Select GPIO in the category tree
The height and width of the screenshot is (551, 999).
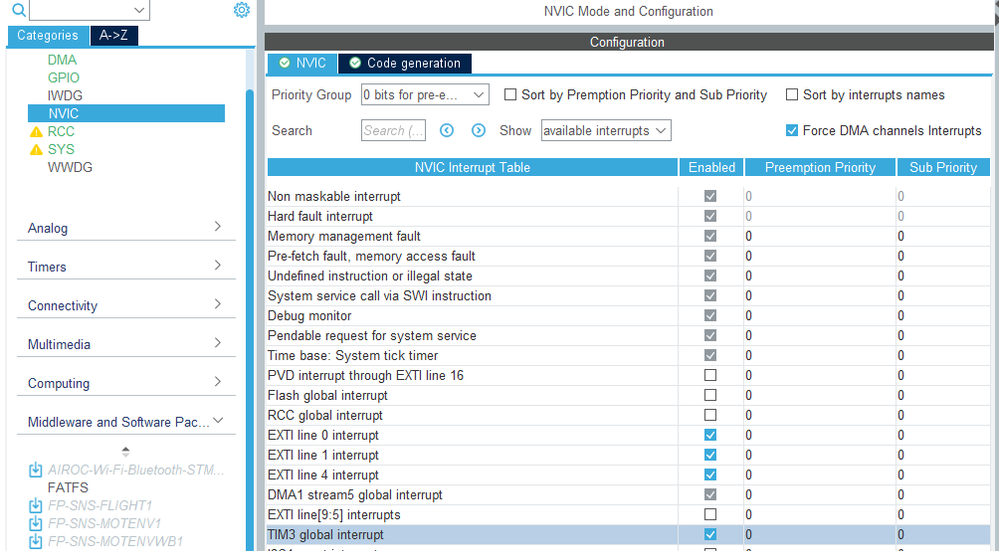[64, 78]
